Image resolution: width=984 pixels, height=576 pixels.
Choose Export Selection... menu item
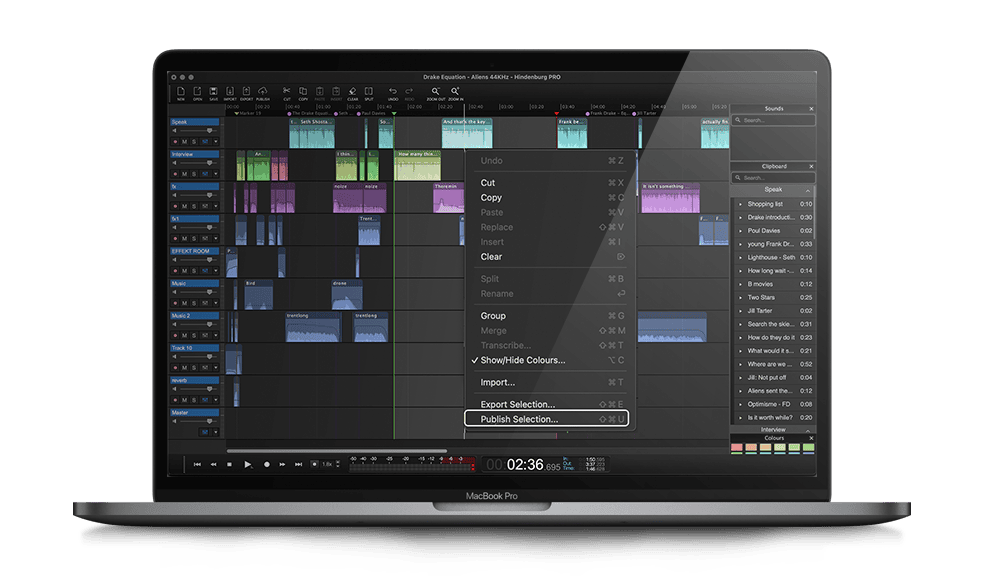(551, 404)
